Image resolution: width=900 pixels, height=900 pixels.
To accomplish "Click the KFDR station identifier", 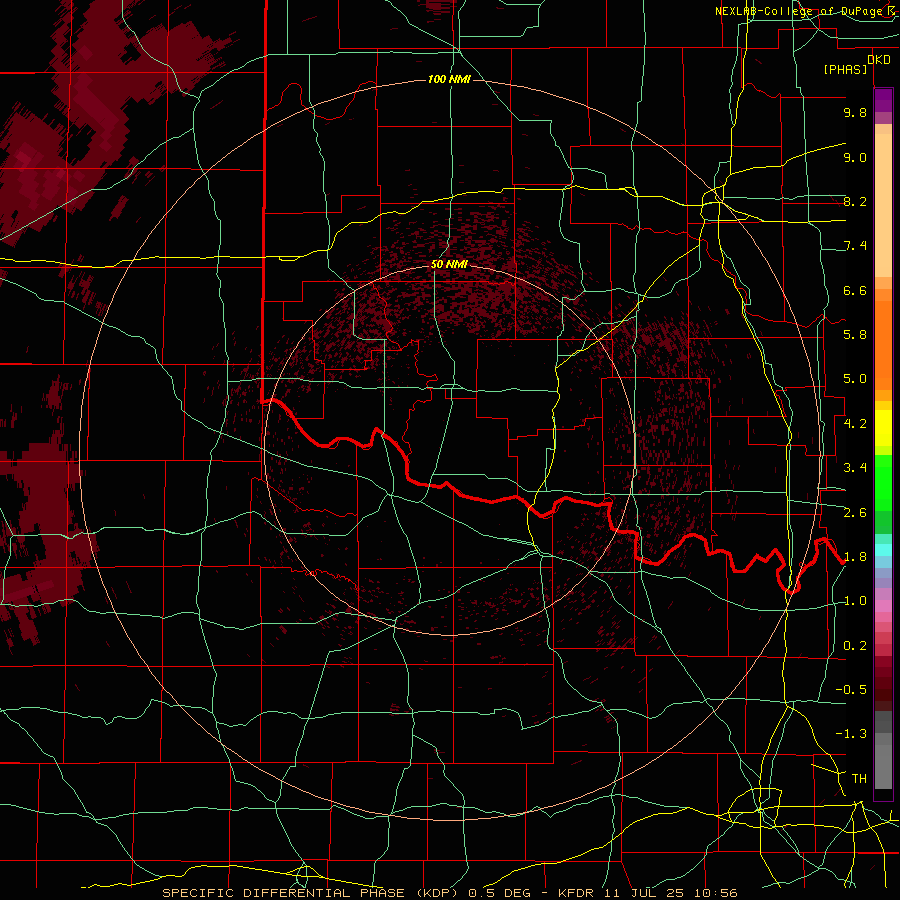I will click(x=578, y=893).
